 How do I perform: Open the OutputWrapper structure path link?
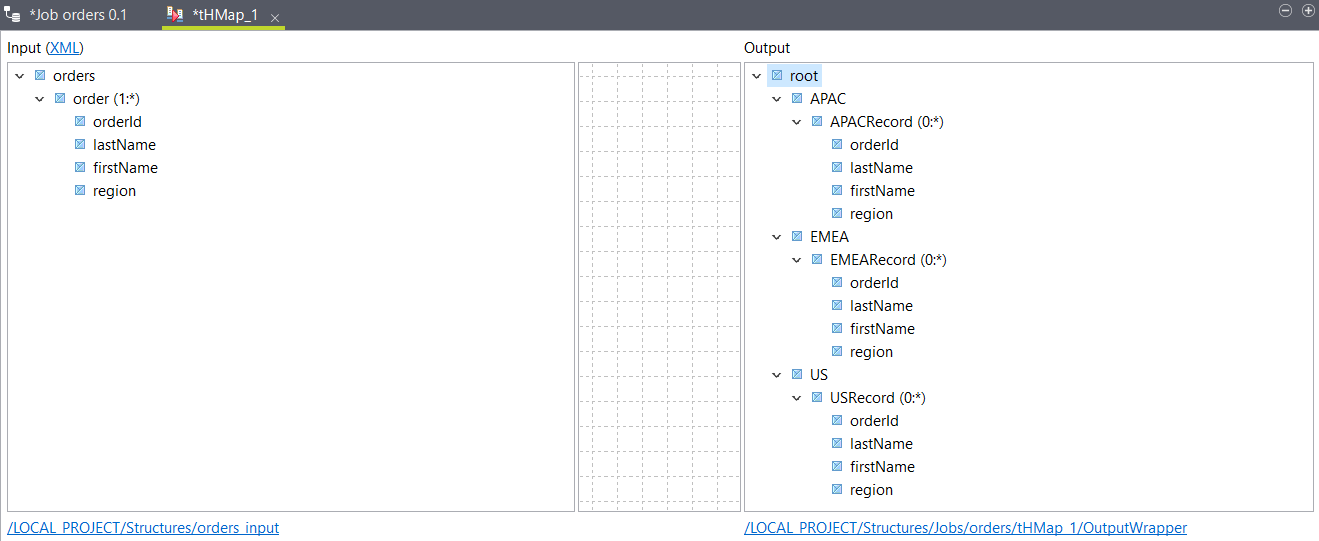(x=965, y=528)
